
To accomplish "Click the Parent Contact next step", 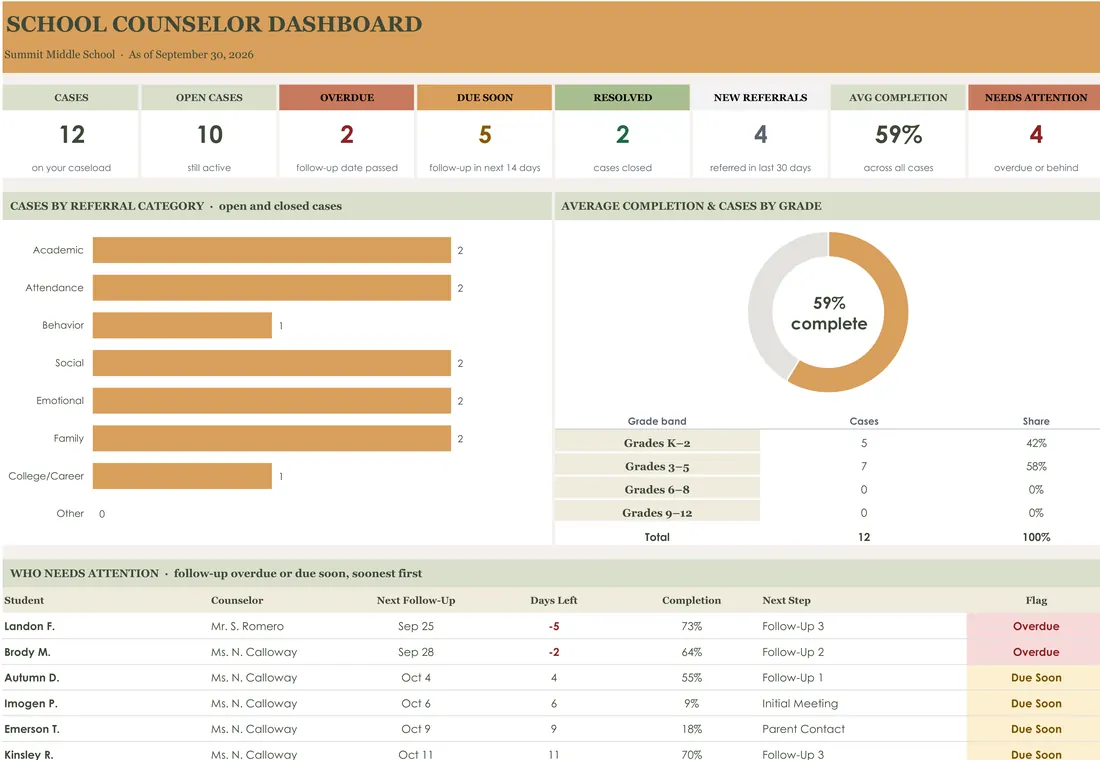I will pos(803,729).
